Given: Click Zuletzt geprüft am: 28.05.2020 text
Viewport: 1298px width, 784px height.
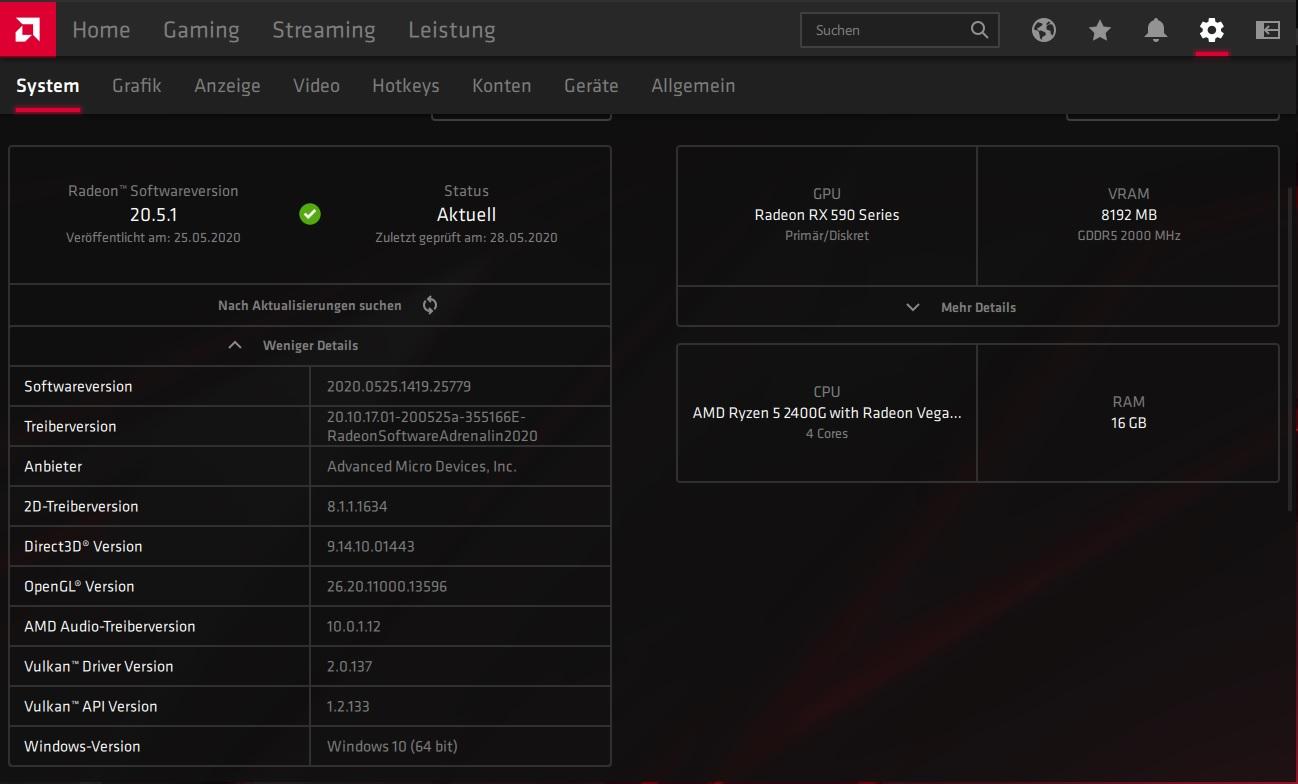Looking at the screenshot, I should [466, 238].
